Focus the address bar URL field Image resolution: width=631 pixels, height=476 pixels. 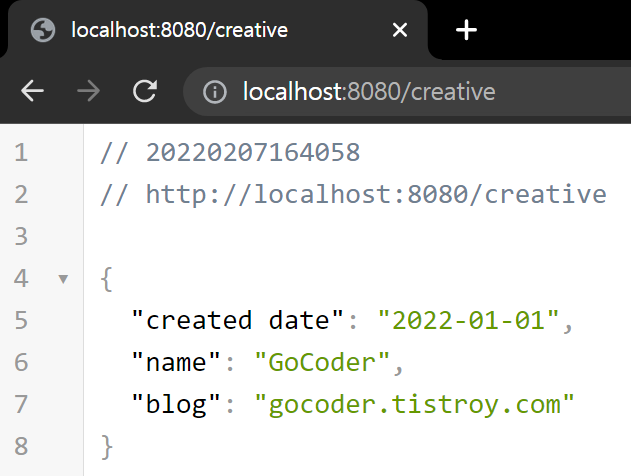click(406, 92)
